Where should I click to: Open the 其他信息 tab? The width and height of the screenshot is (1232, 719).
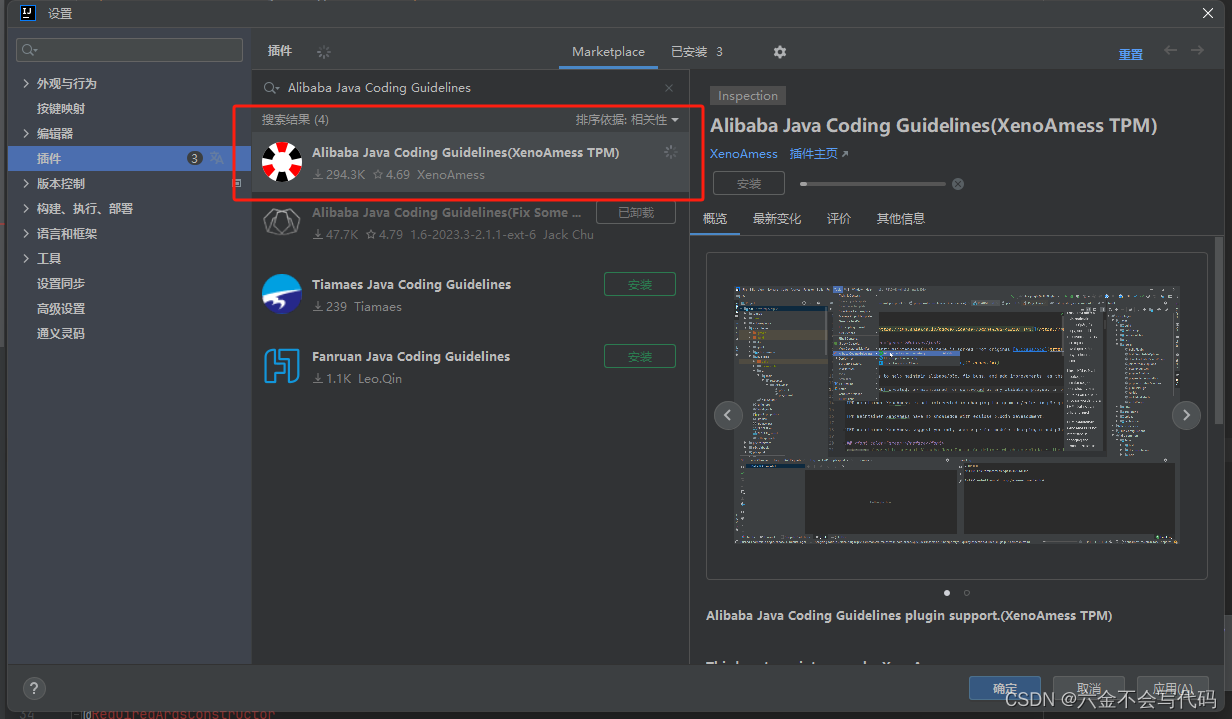901,219
